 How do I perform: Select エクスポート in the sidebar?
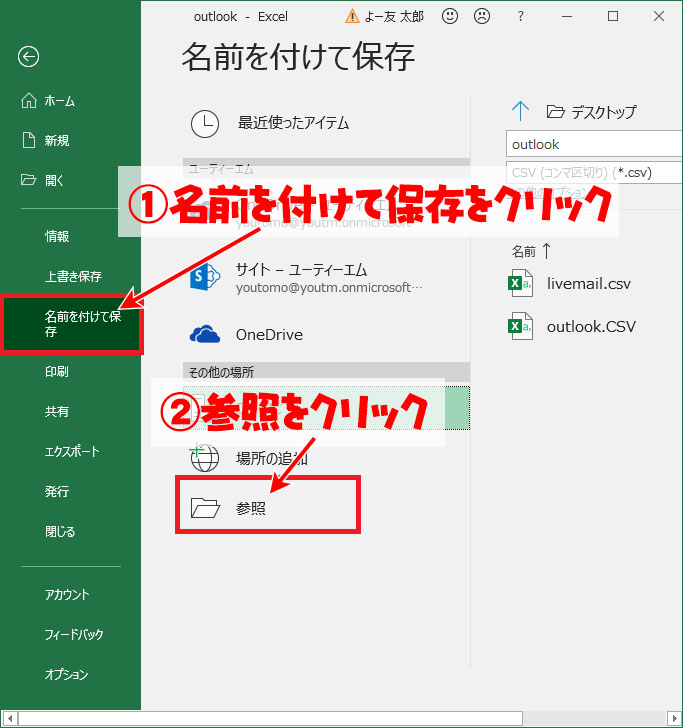click(x=70, y=451)
